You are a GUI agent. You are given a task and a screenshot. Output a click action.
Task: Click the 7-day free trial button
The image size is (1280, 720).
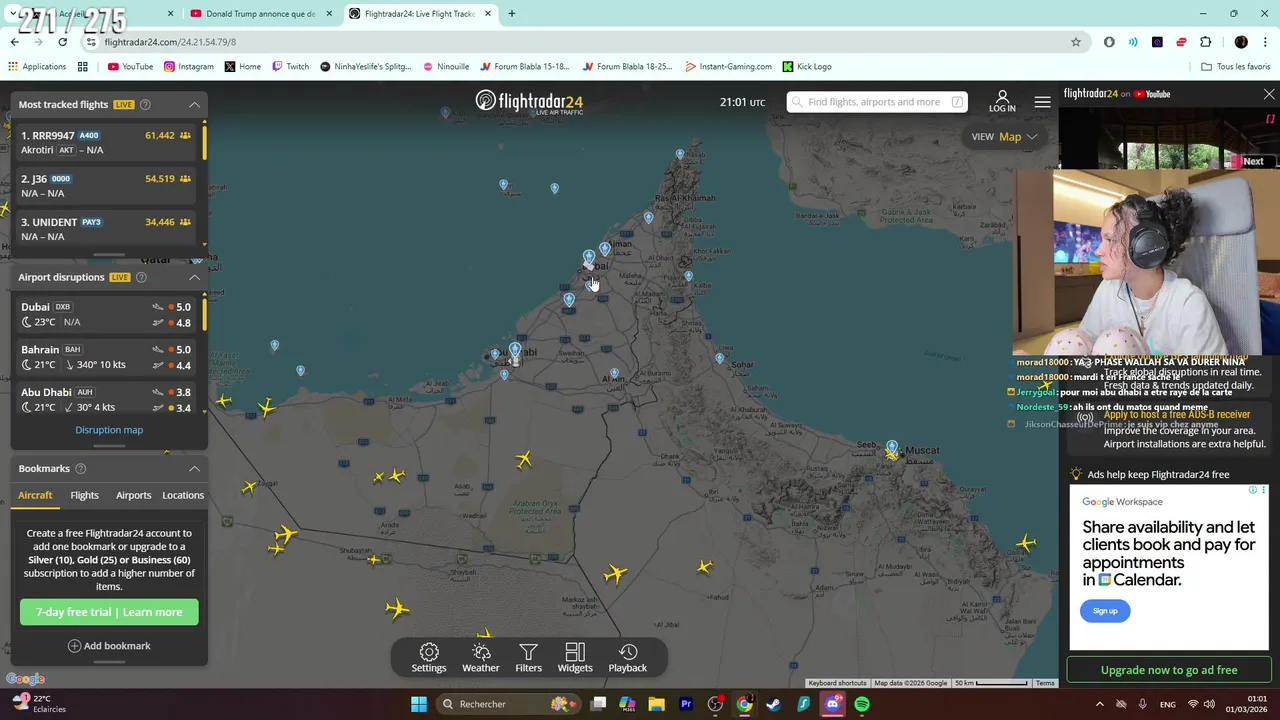[x=109, y=612]
